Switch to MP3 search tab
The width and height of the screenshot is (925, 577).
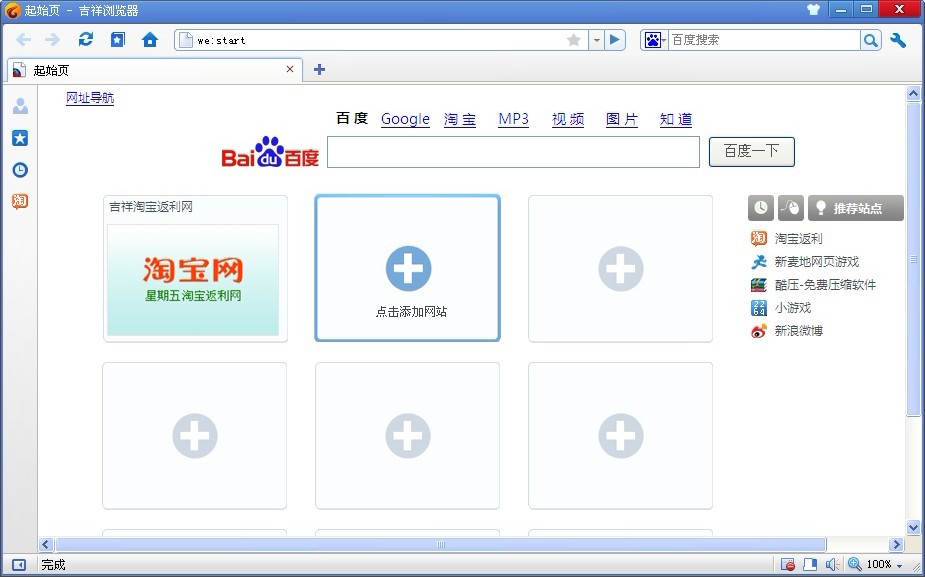[513, 119]
